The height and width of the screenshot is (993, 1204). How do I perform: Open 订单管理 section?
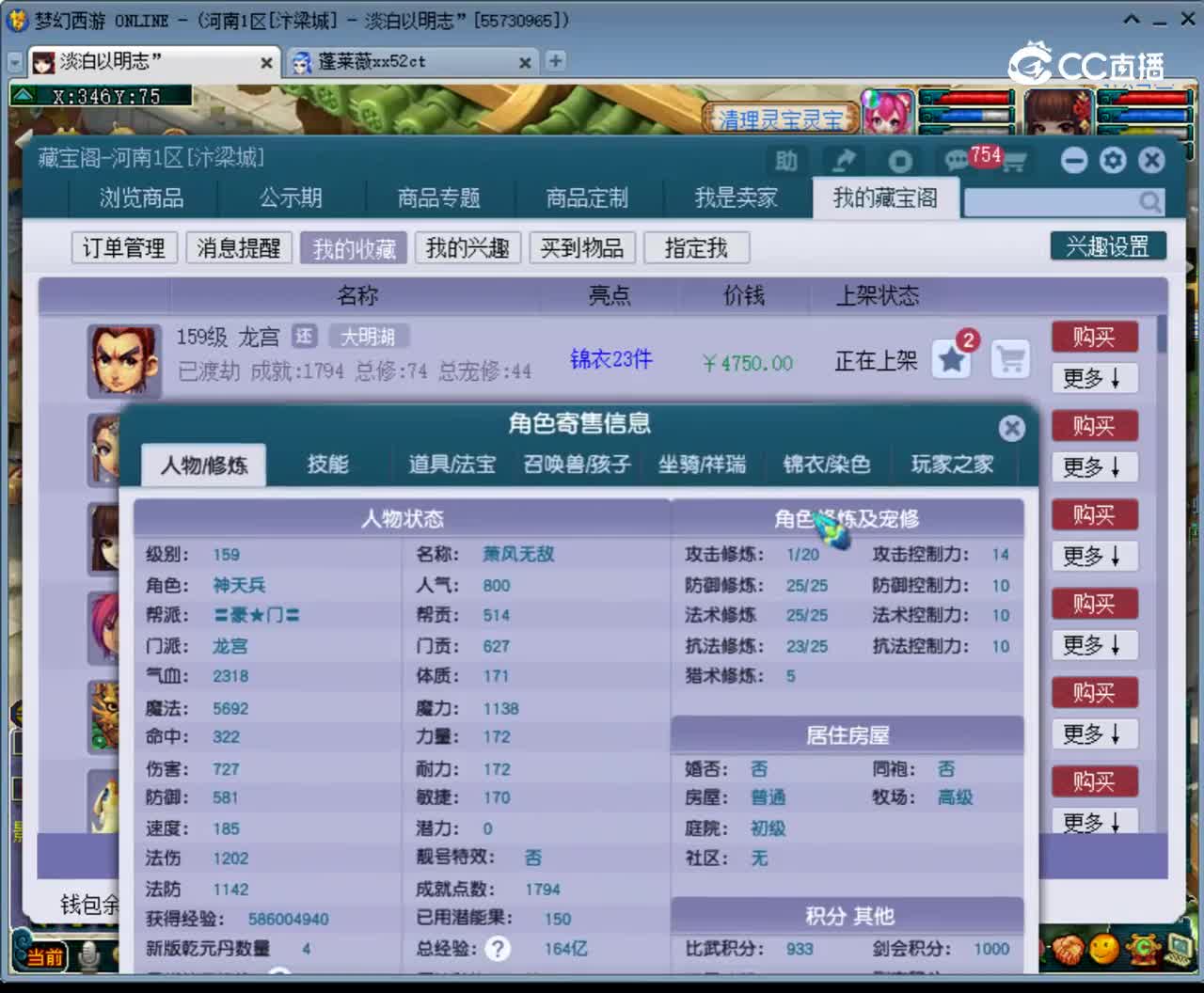(x=124, y=248)
